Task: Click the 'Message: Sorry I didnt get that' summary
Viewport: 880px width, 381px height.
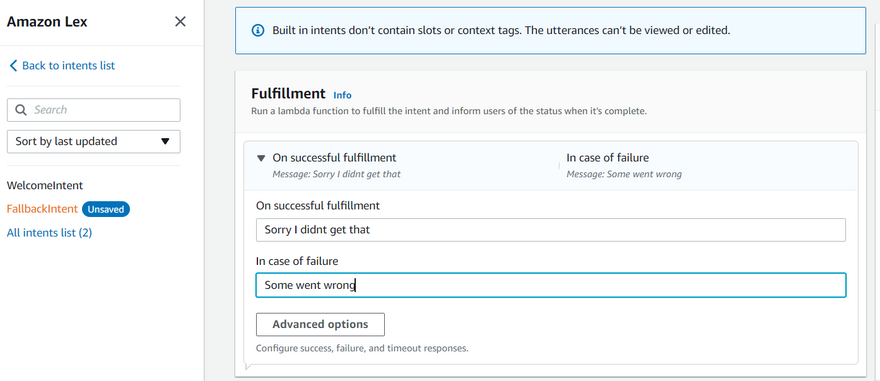Action: pyautogui.click(x=337, y=174)
